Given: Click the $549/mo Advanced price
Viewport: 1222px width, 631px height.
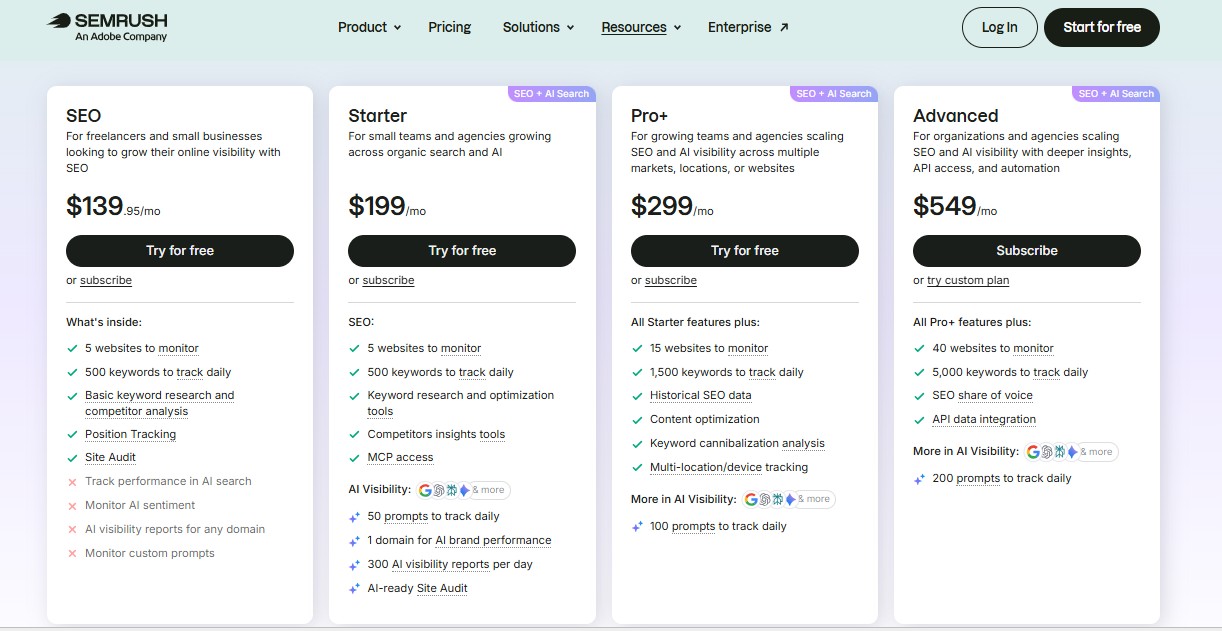Looking at the screenshot, I should (955, 206).
